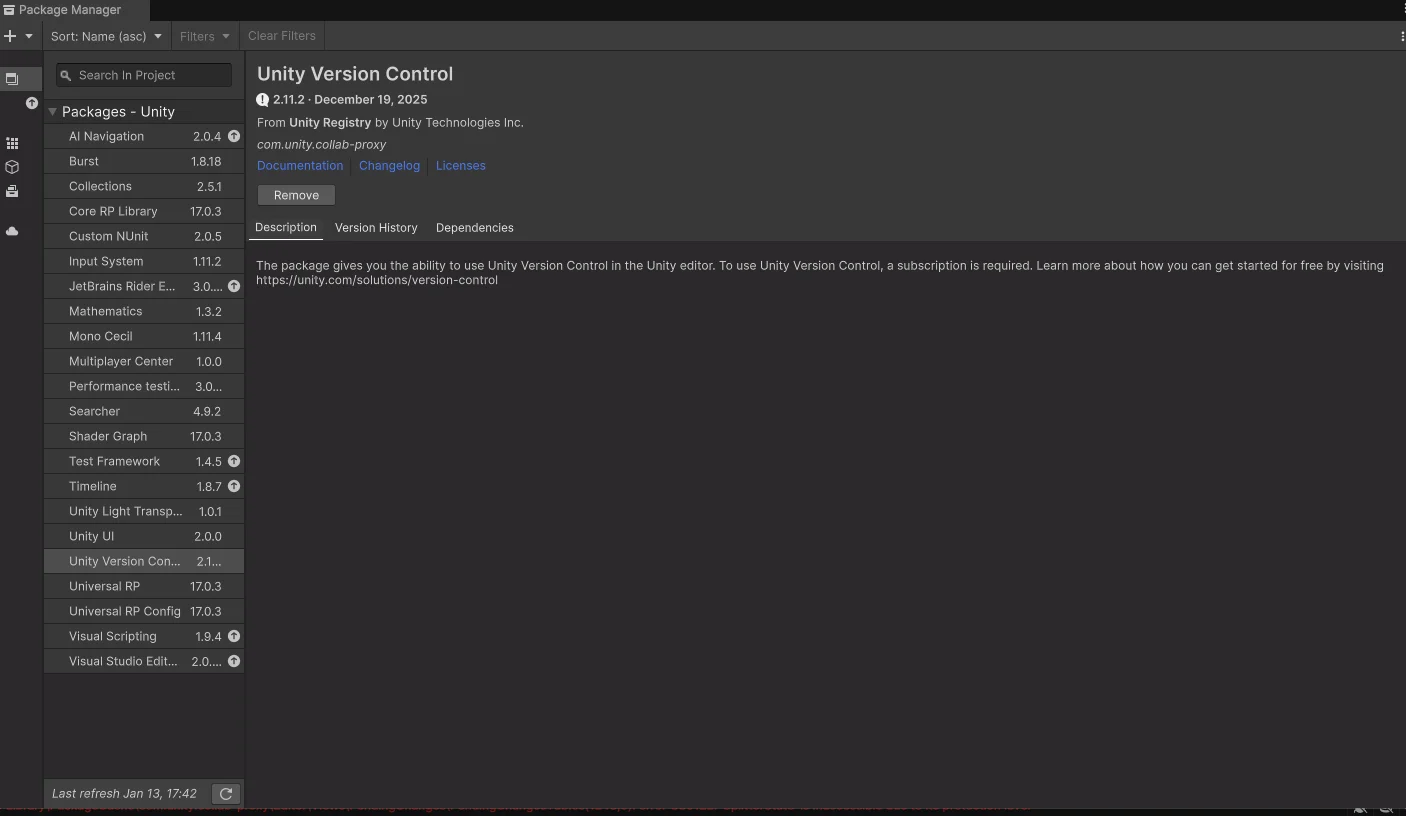Select the Collections package row
This screenshot has height=816, width=1406.
(144, 186)
